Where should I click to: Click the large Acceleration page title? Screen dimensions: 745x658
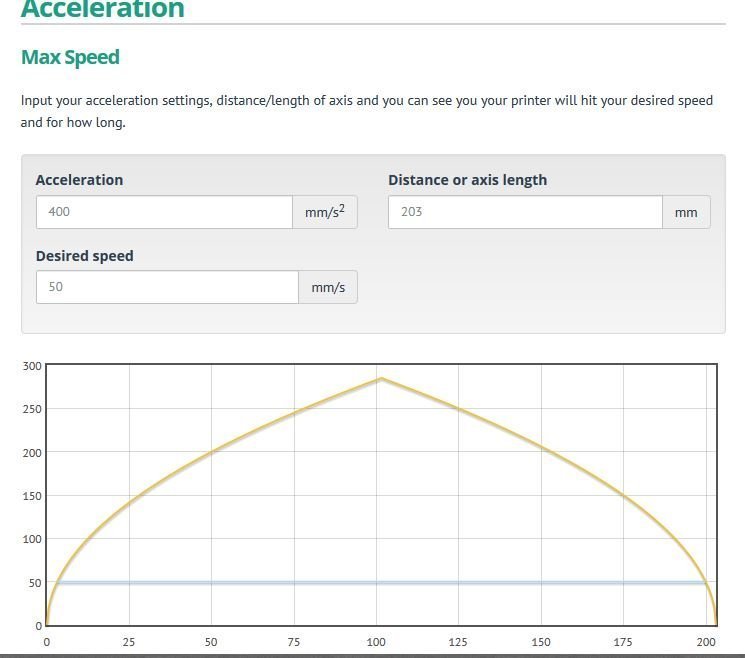(103, 10)
